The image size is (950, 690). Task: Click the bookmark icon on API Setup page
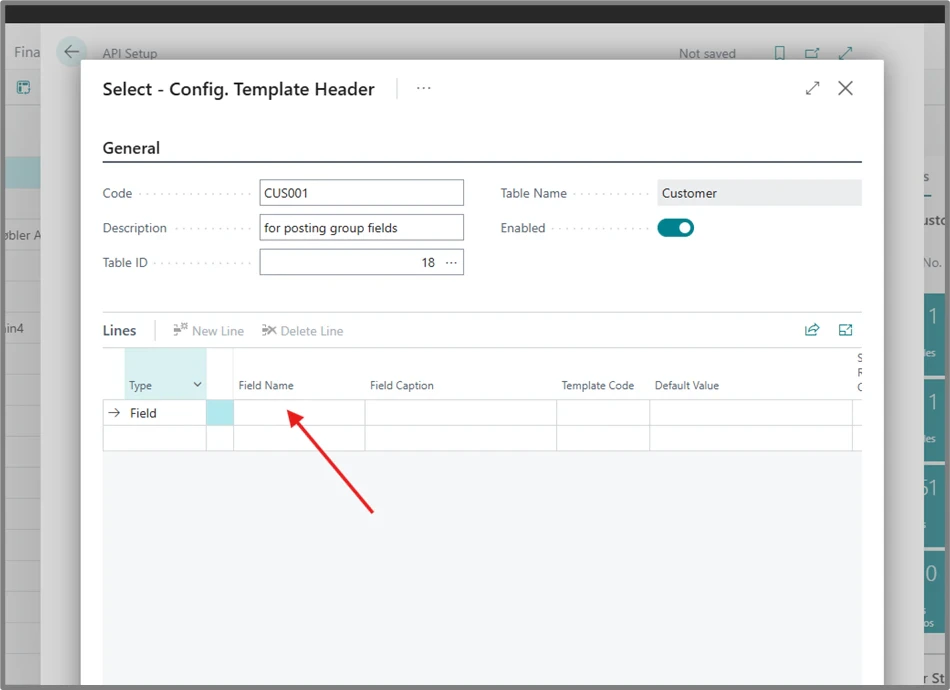pos(780,53)
